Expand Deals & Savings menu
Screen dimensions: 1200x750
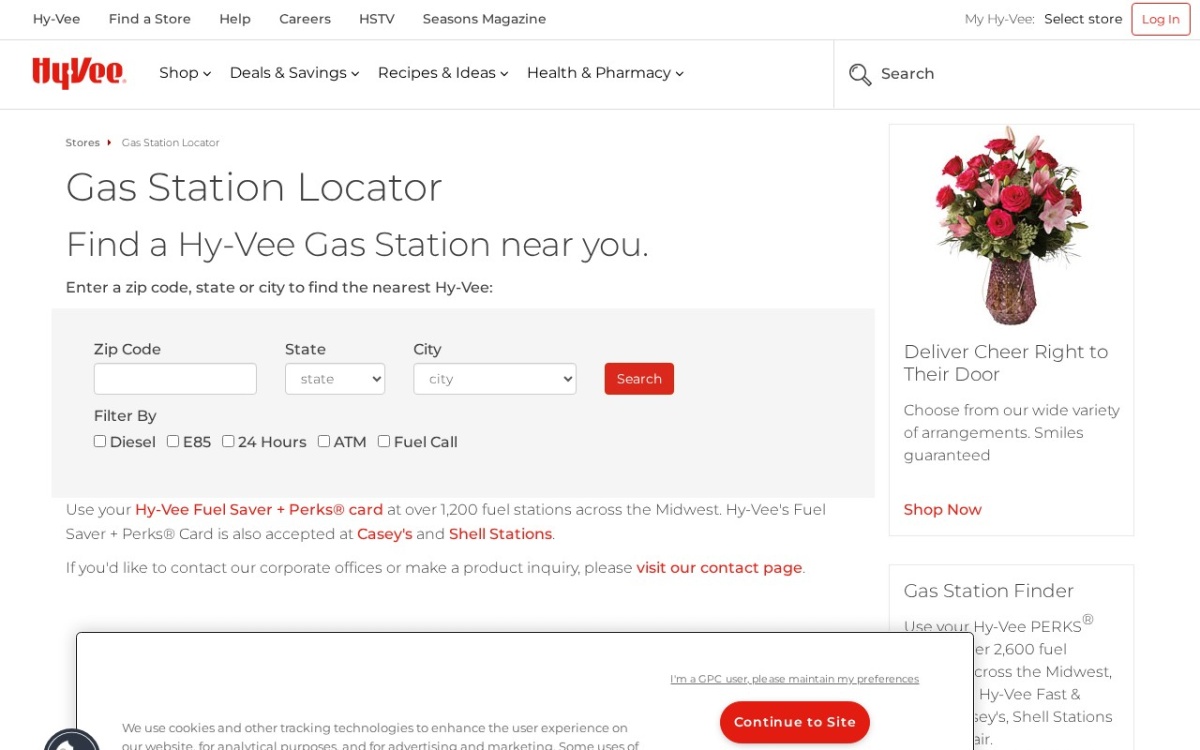point(294,73)
